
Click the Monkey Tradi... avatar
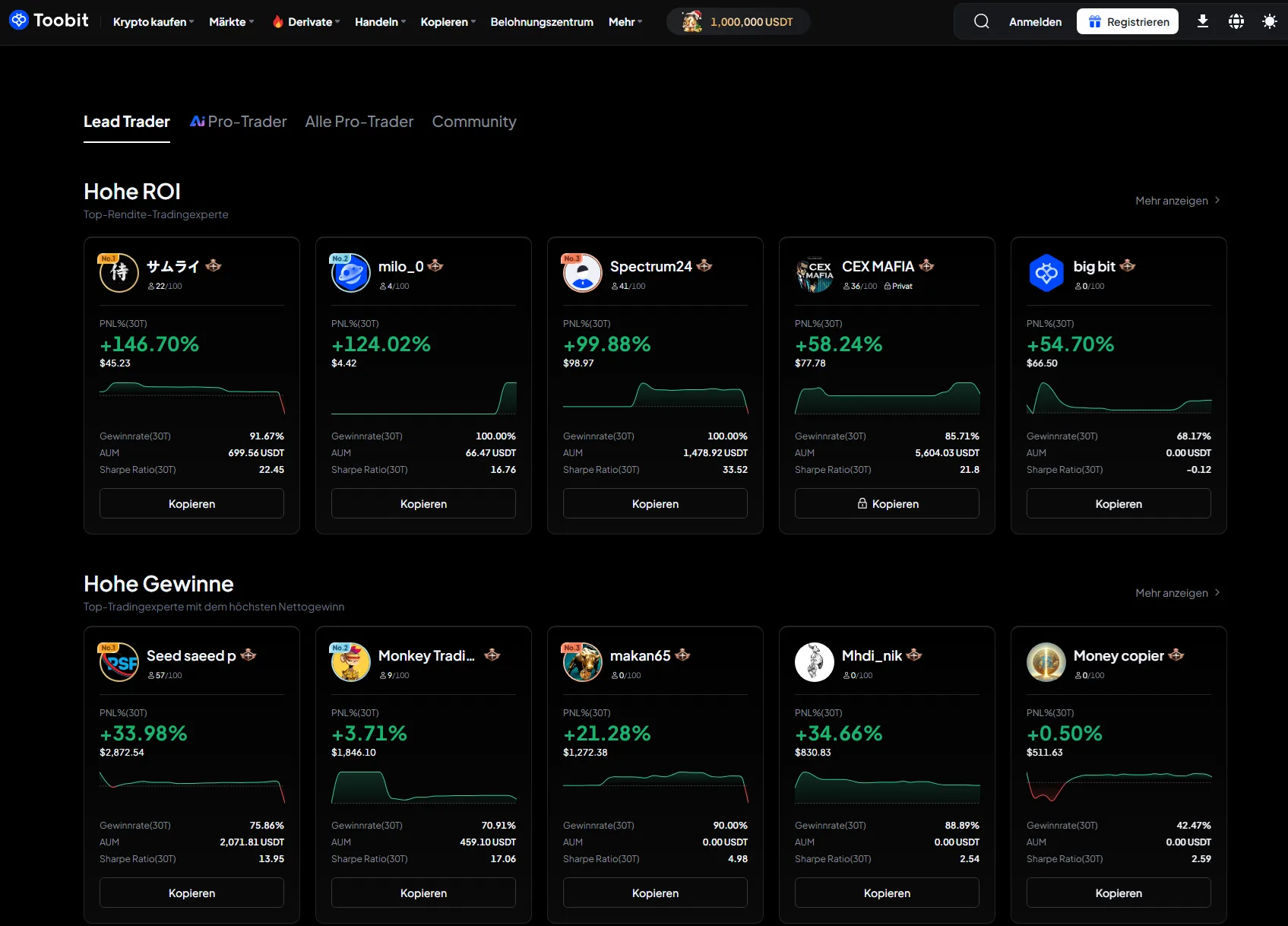[351, 661]
